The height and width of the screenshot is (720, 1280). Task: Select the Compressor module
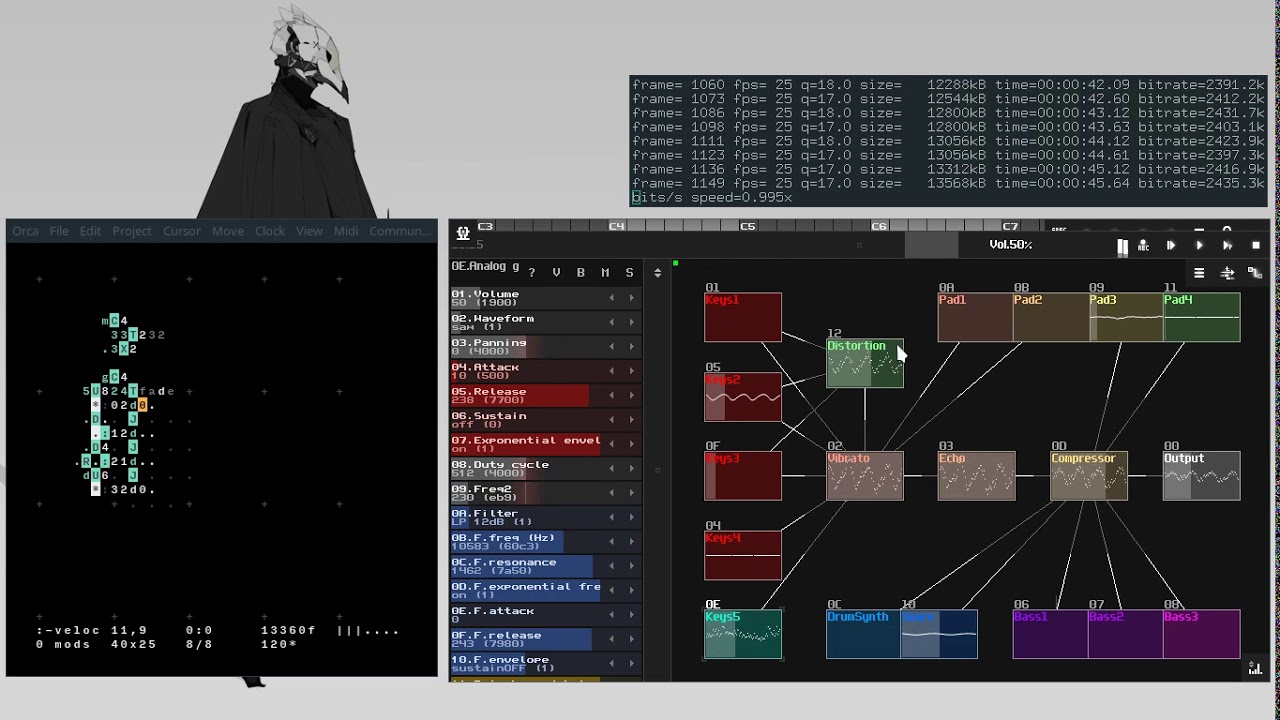[1089, 476]
